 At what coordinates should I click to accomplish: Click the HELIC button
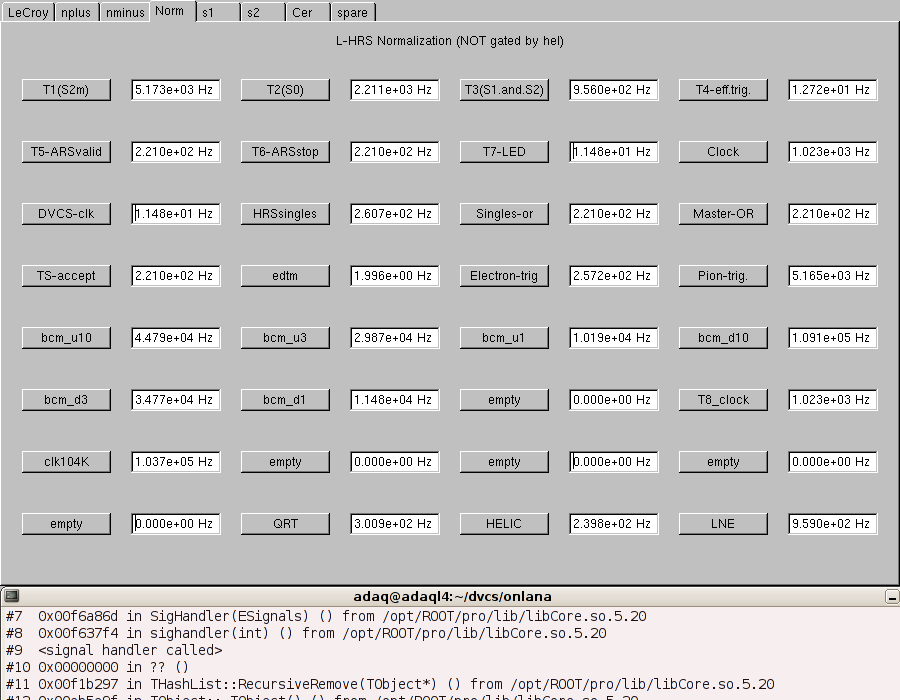click(504, 524)
